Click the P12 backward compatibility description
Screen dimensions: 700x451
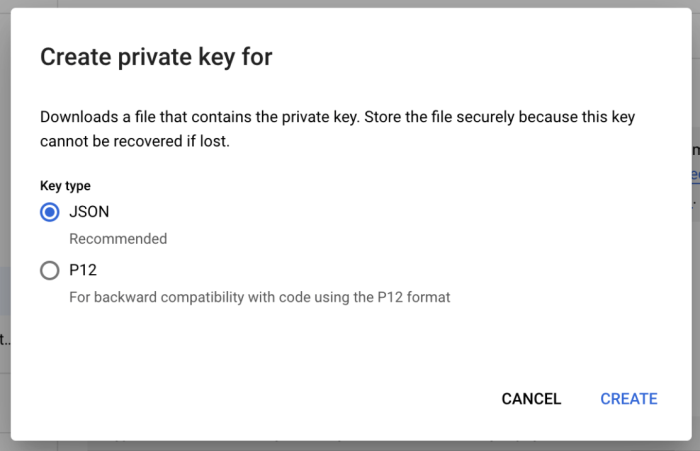pyautogui.click(x=259, y=297)
